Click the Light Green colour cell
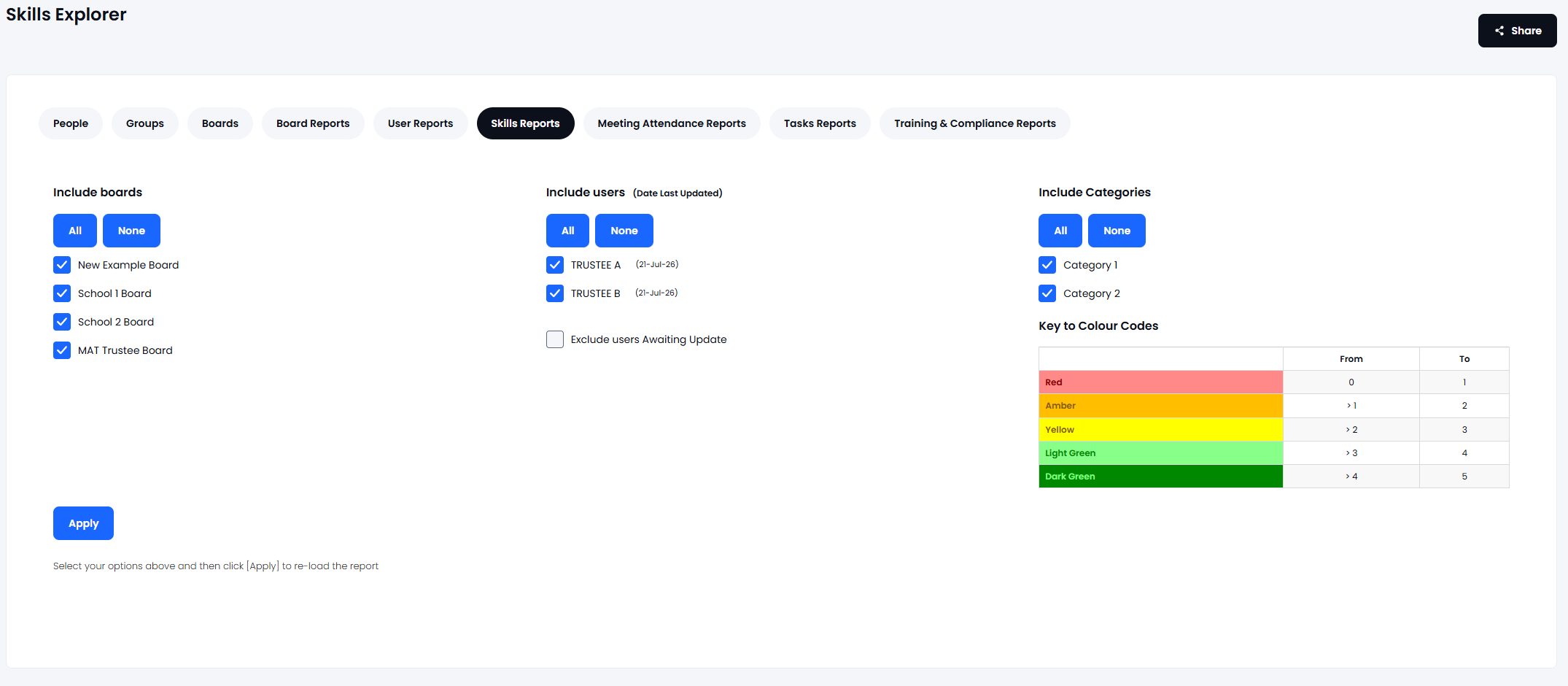Image resolution: width=1568 pixels, height=686 pixels. 1160,453
